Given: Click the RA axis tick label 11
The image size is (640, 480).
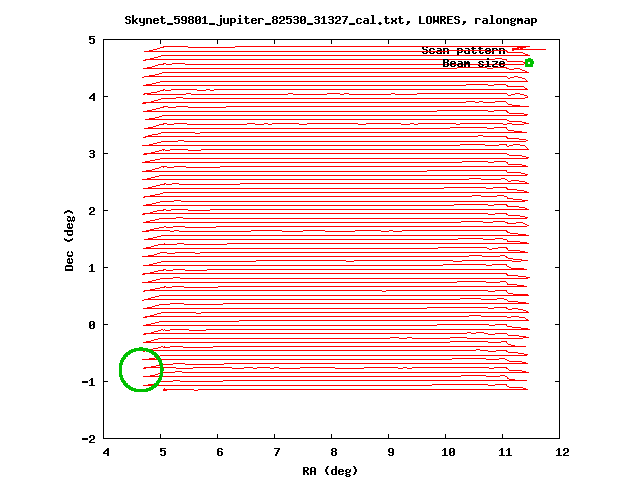Looking at the screenshot, I should click(505, 452).
